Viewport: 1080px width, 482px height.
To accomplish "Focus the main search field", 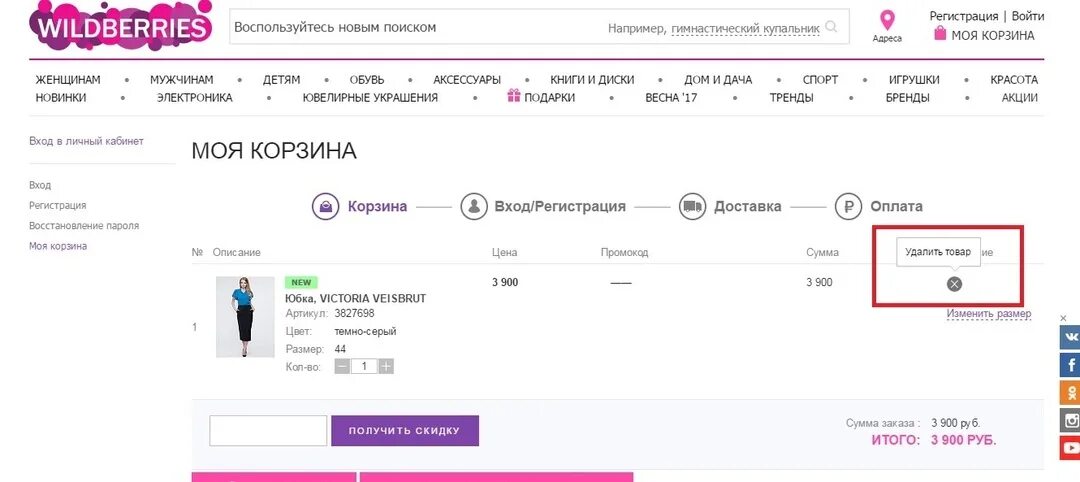I will [x=539, y=27].
